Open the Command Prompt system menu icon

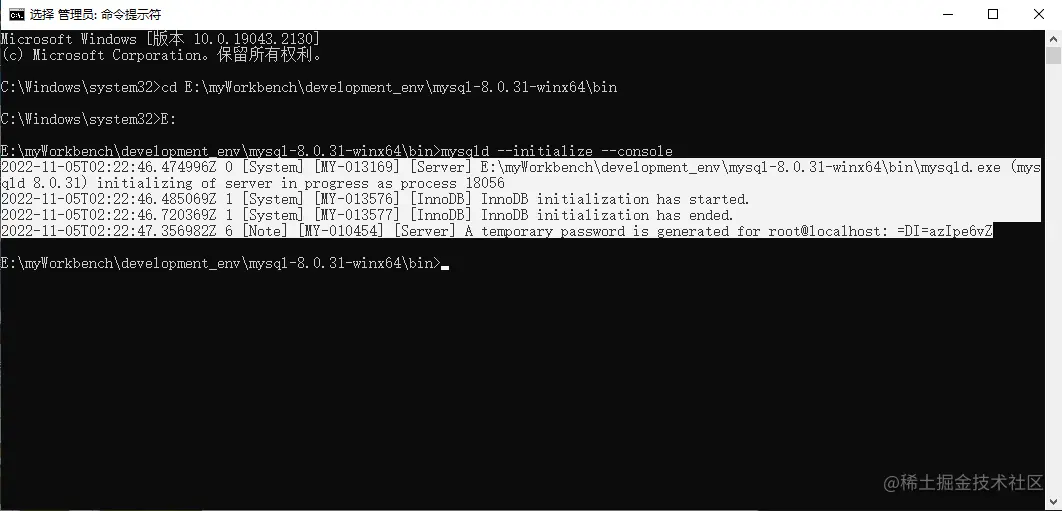point(16,14)
